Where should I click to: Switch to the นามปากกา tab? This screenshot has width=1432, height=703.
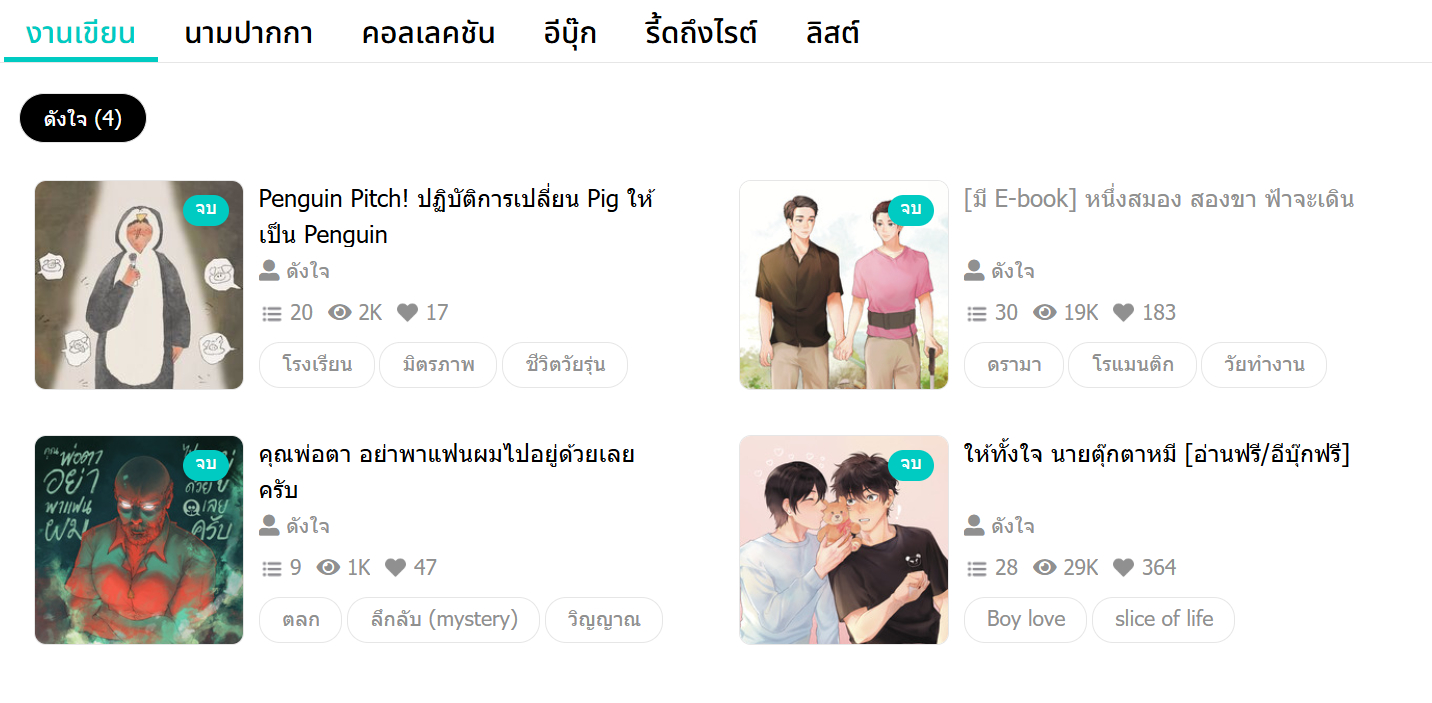(x=248, y=34)
